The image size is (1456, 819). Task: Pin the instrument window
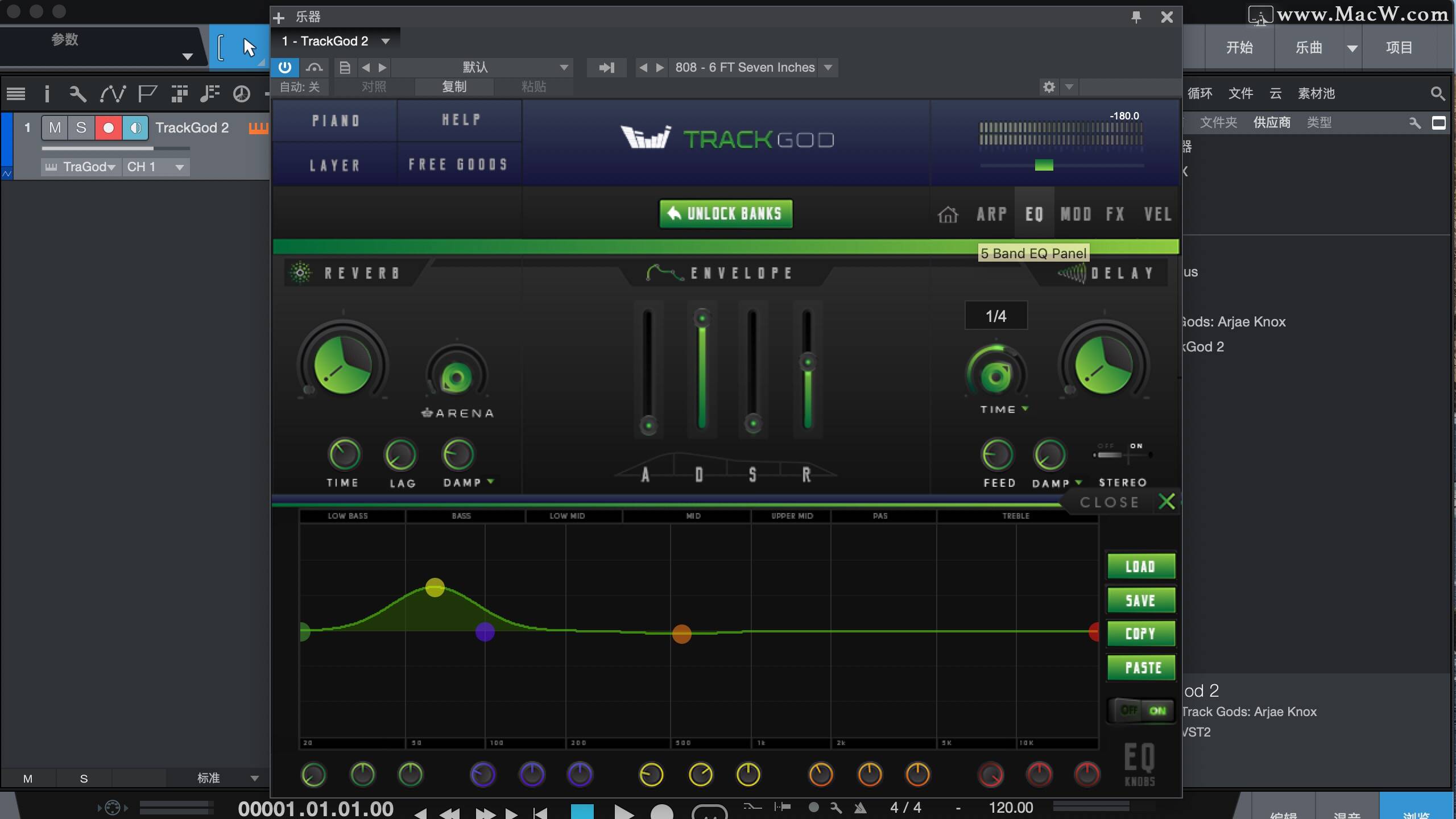coord(1136,17)
